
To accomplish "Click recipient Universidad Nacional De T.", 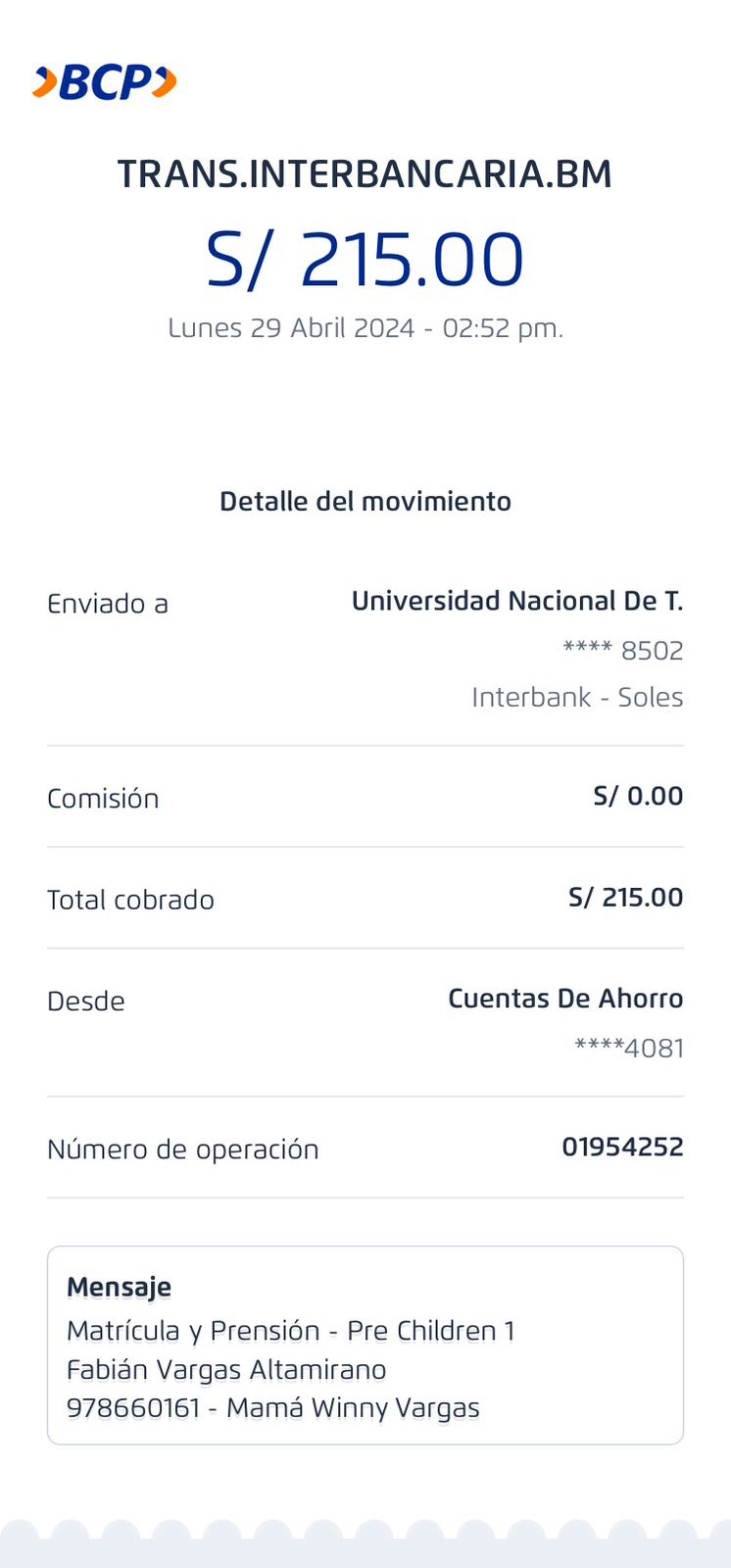I will pos(516,601).
